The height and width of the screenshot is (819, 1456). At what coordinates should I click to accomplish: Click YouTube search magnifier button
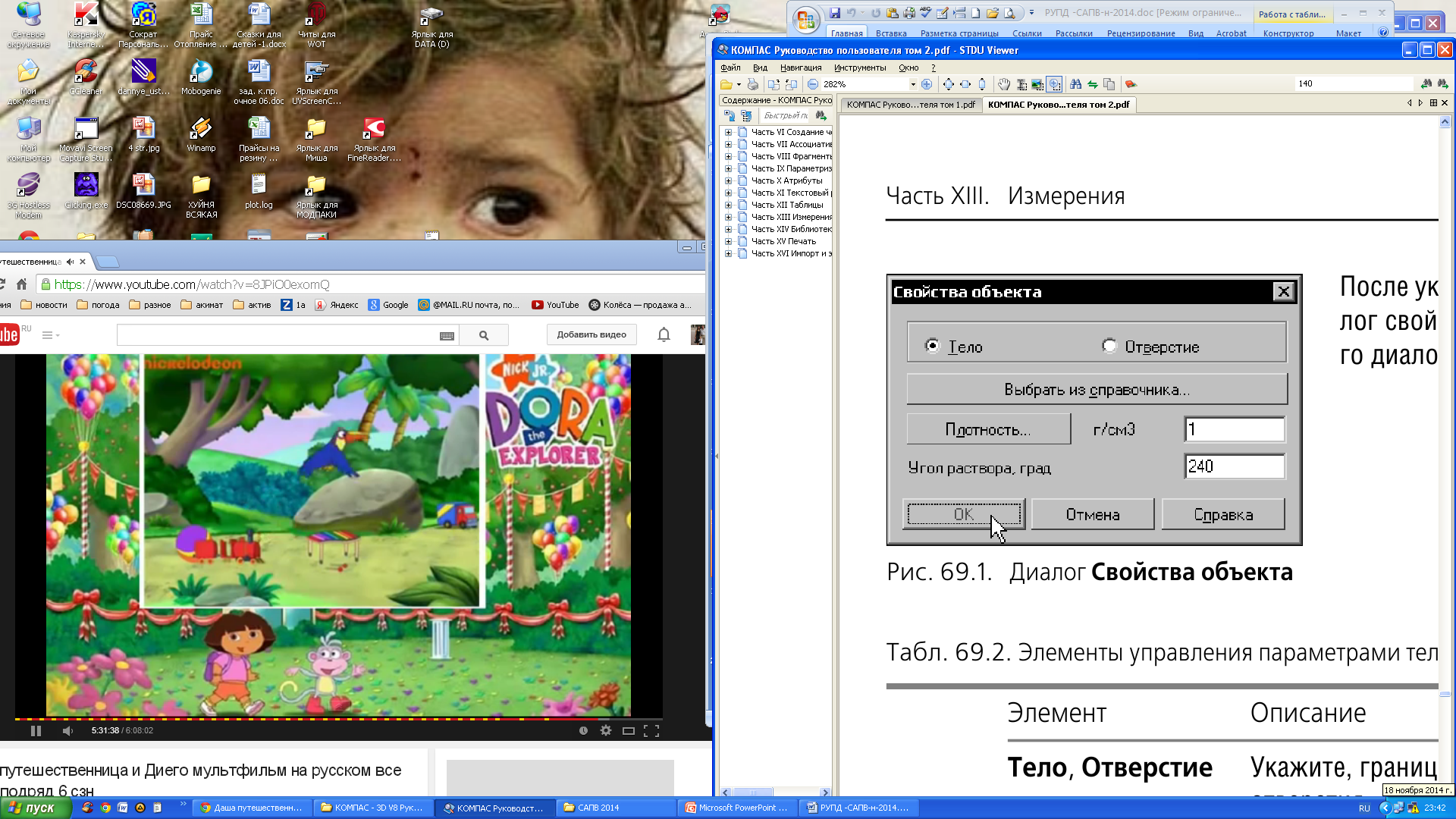pyautogui.click(x=484, y=335)
